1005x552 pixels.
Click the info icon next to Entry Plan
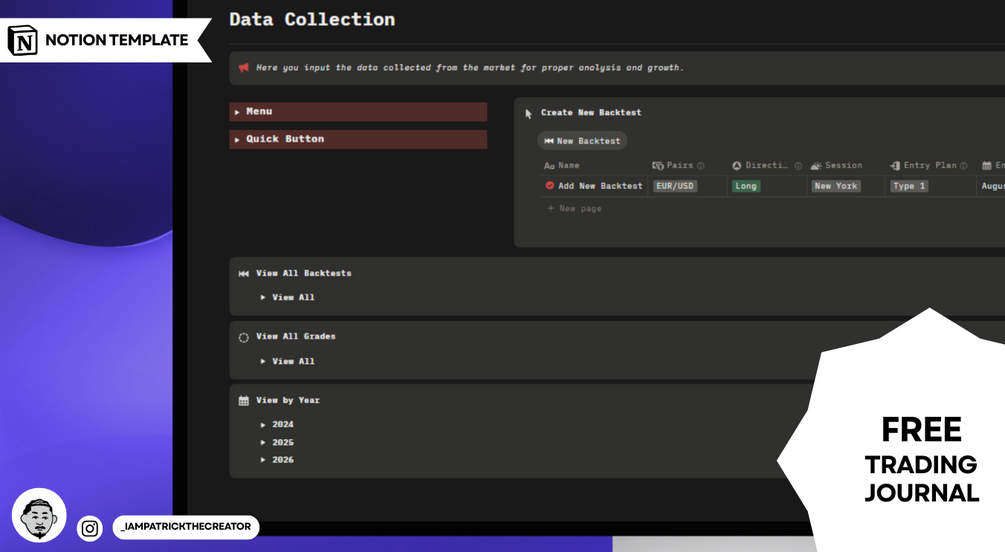click(x=963, y=166)
